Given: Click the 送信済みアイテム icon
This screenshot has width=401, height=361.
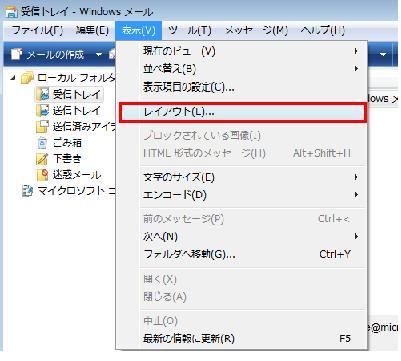Looking at the screenshot, I should [x=42, y=126].
